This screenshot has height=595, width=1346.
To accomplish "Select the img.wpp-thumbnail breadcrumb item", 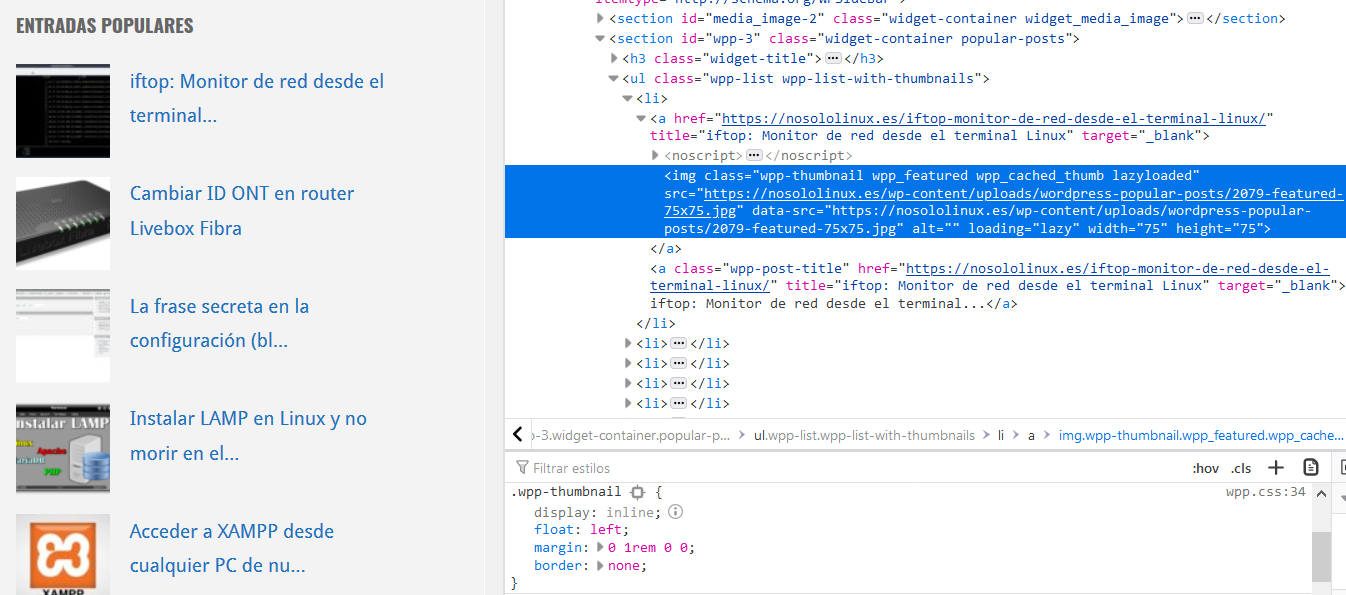I will coord(1200,436).
